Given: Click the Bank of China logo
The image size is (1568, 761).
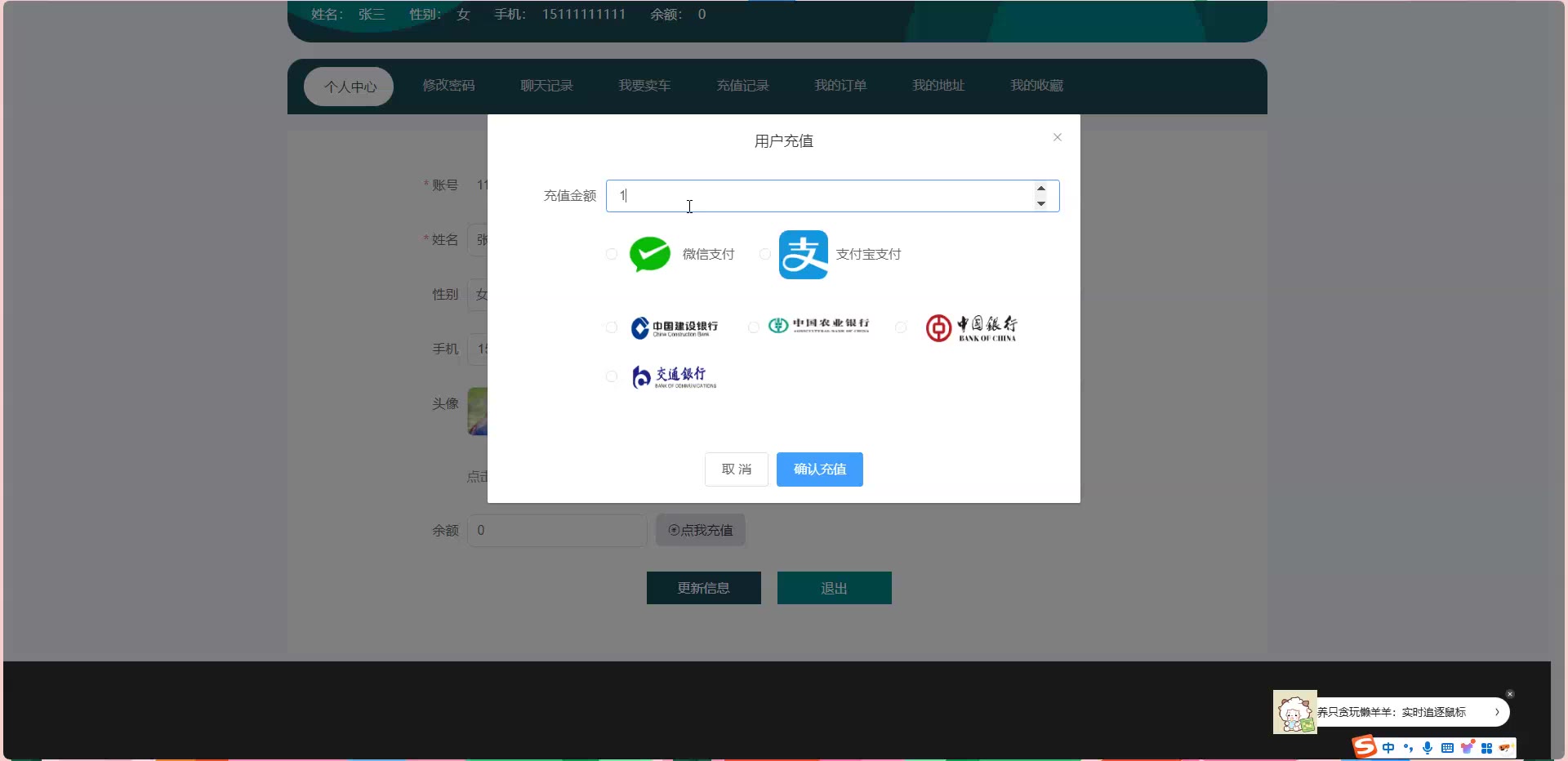Looking at the screenshot, I should [971, 327].
